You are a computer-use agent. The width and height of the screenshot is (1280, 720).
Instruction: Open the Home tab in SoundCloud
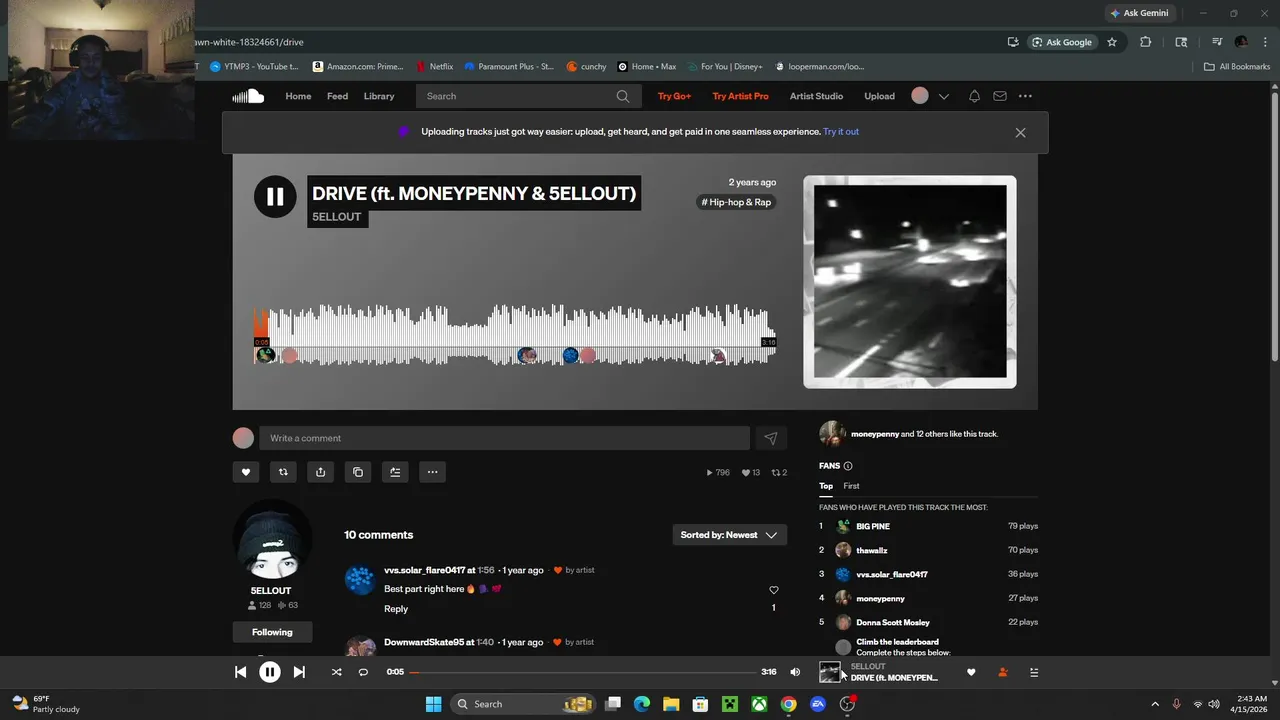[298, 96]
